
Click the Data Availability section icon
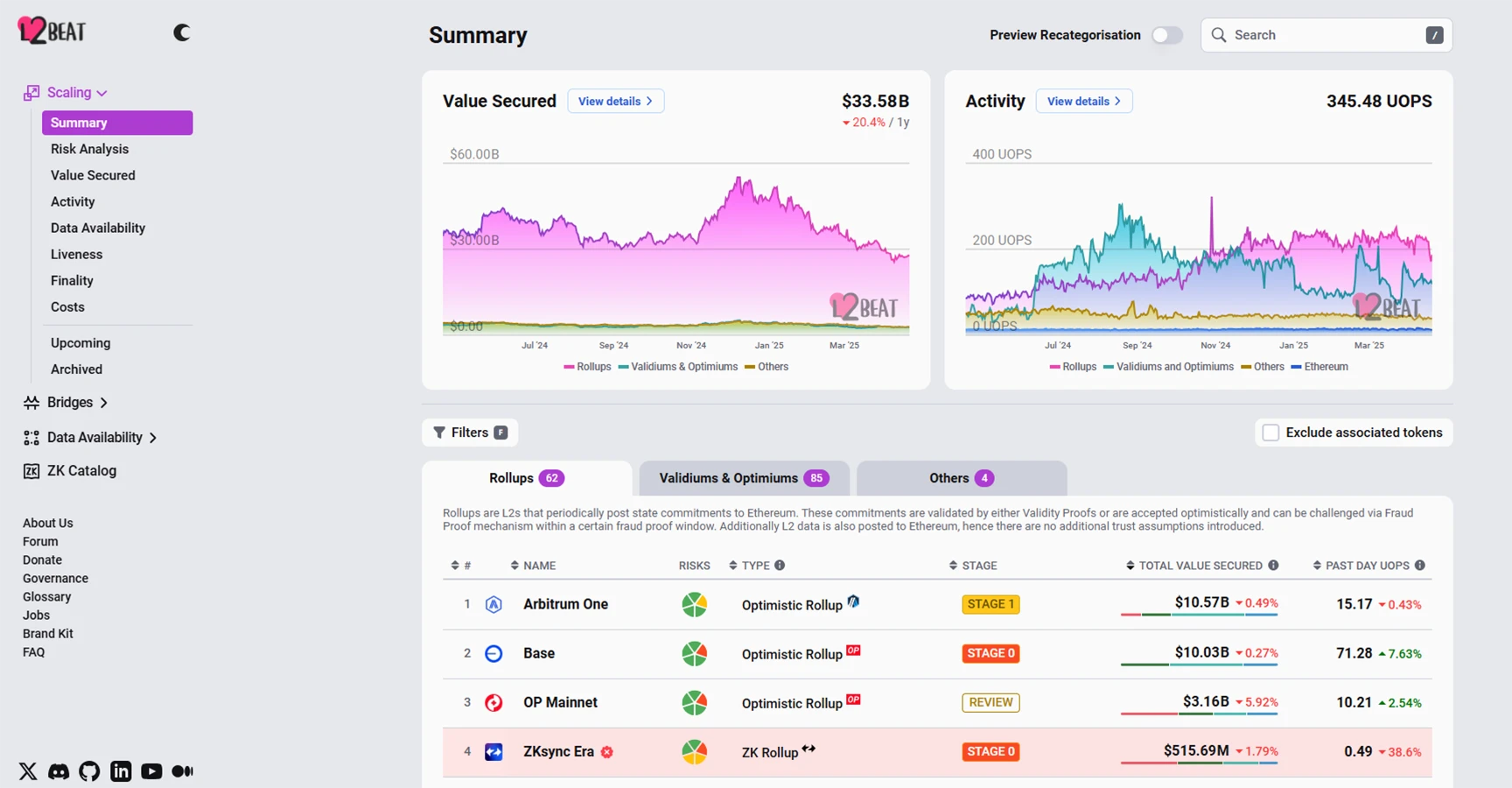[31, 438]
